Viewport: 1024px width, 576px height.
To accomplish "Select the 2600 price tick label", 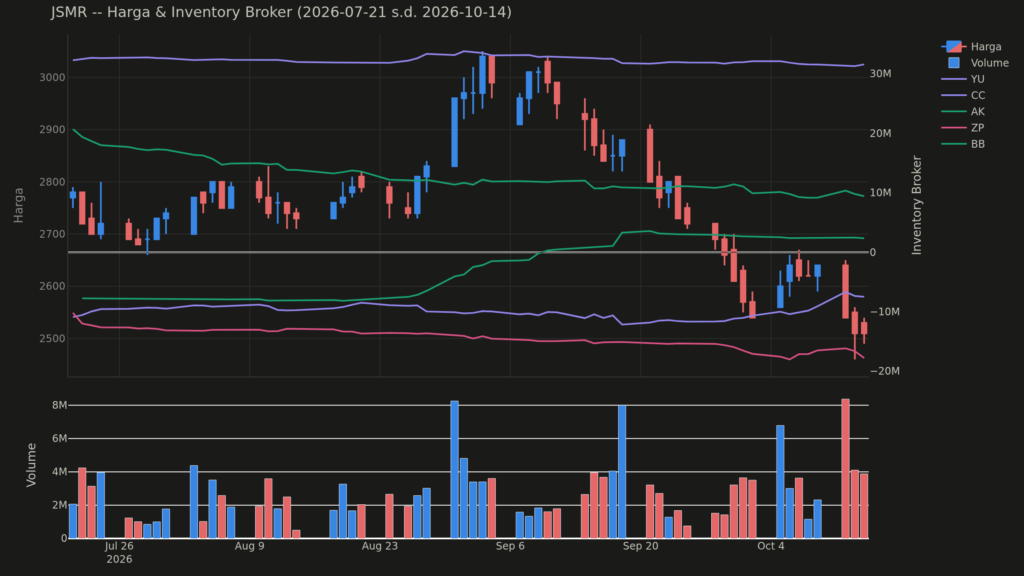I will pos(52,286).
